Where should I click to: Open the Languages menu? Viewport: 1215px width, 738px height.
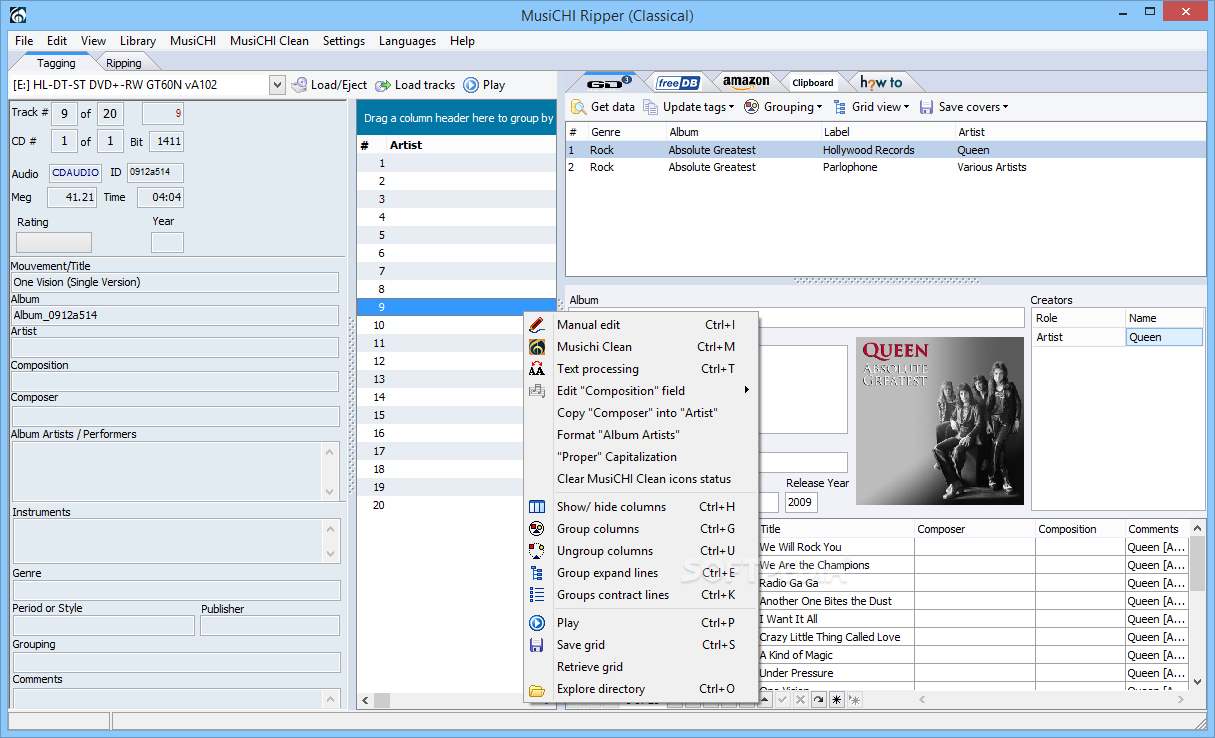point(407,41)
